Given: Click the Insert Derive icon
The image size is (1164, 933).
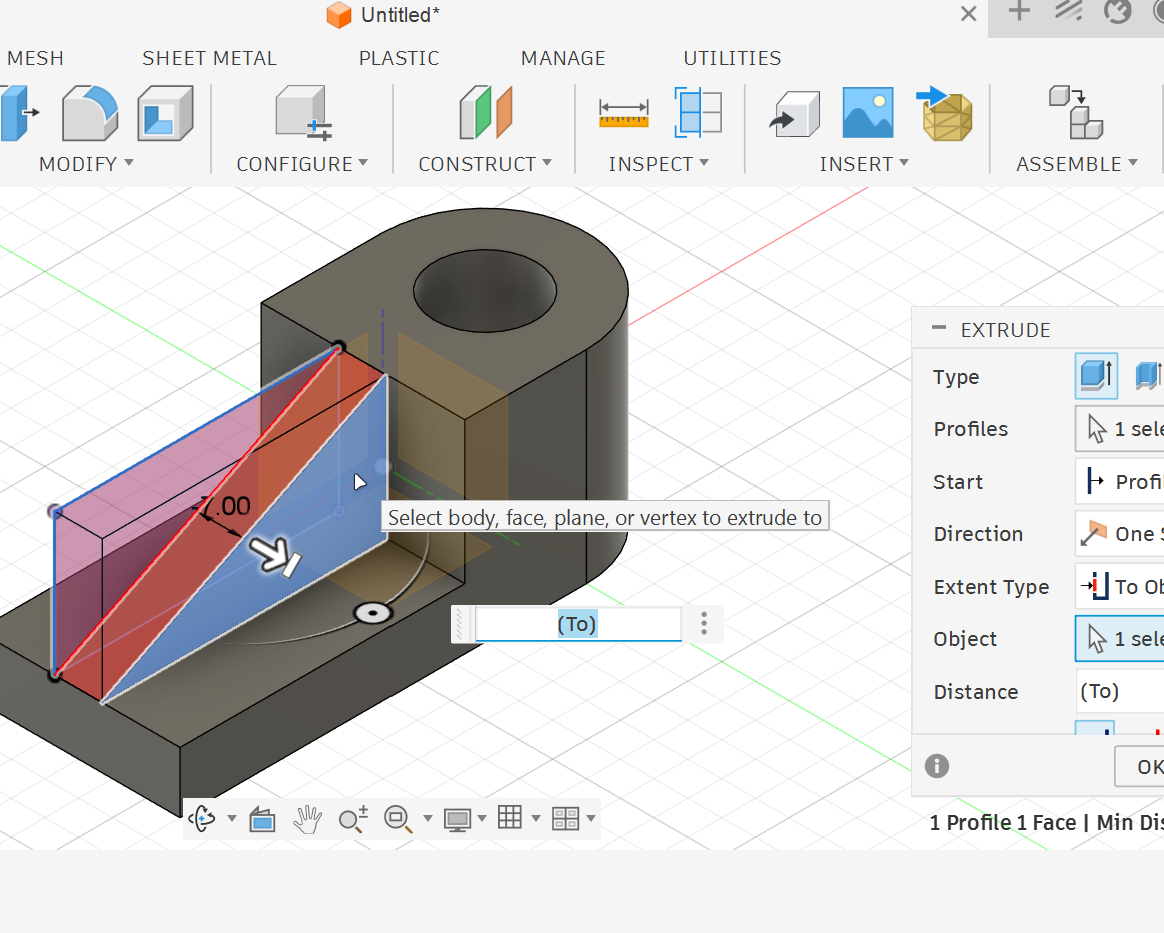Looking at the screenshot, I should tap(794, 114).
